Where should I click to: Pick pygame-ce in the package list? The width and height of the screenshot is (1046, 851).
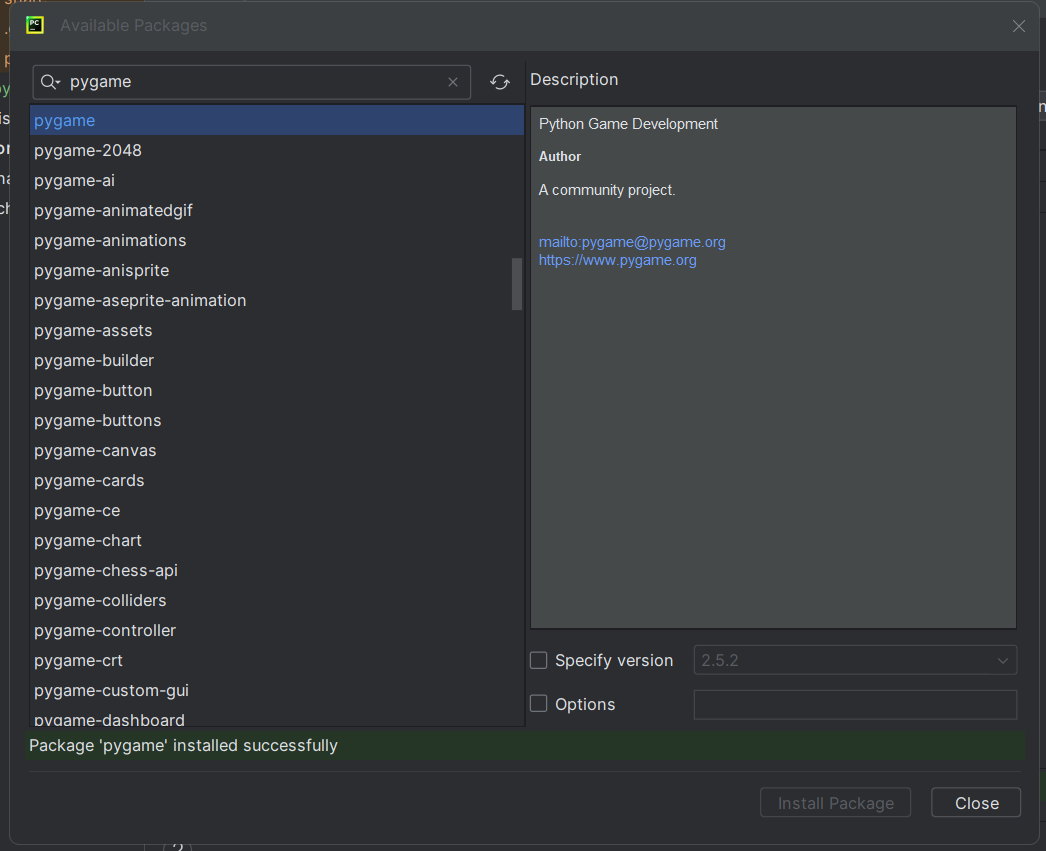[277, 511]
